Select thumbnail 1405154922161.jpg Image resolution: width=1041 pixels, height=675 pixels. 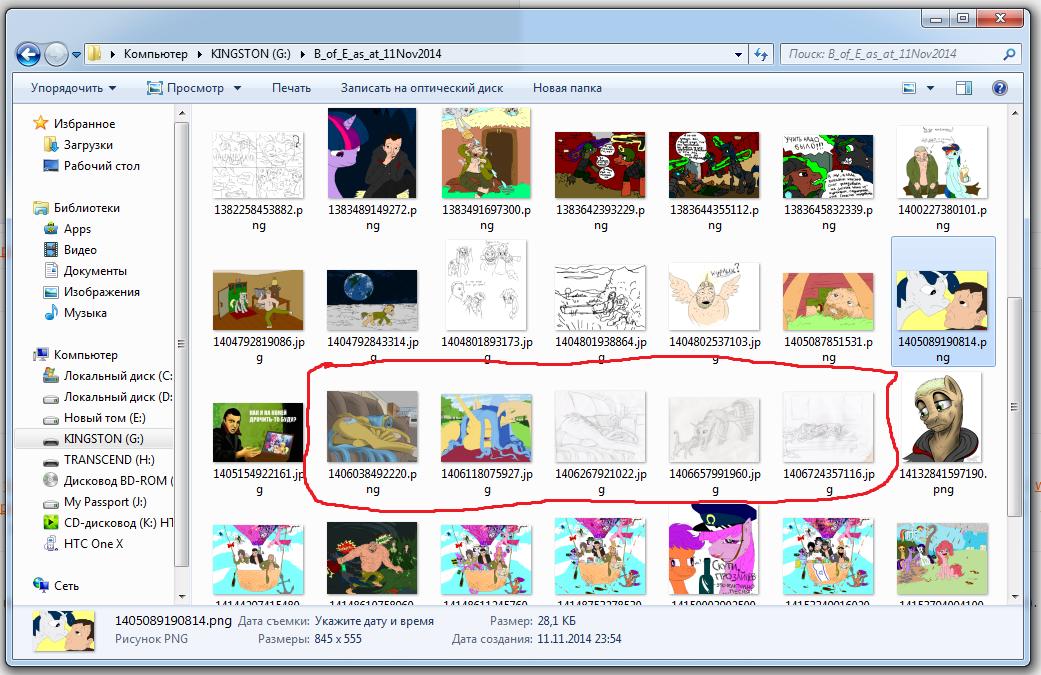tap(258, 433)
